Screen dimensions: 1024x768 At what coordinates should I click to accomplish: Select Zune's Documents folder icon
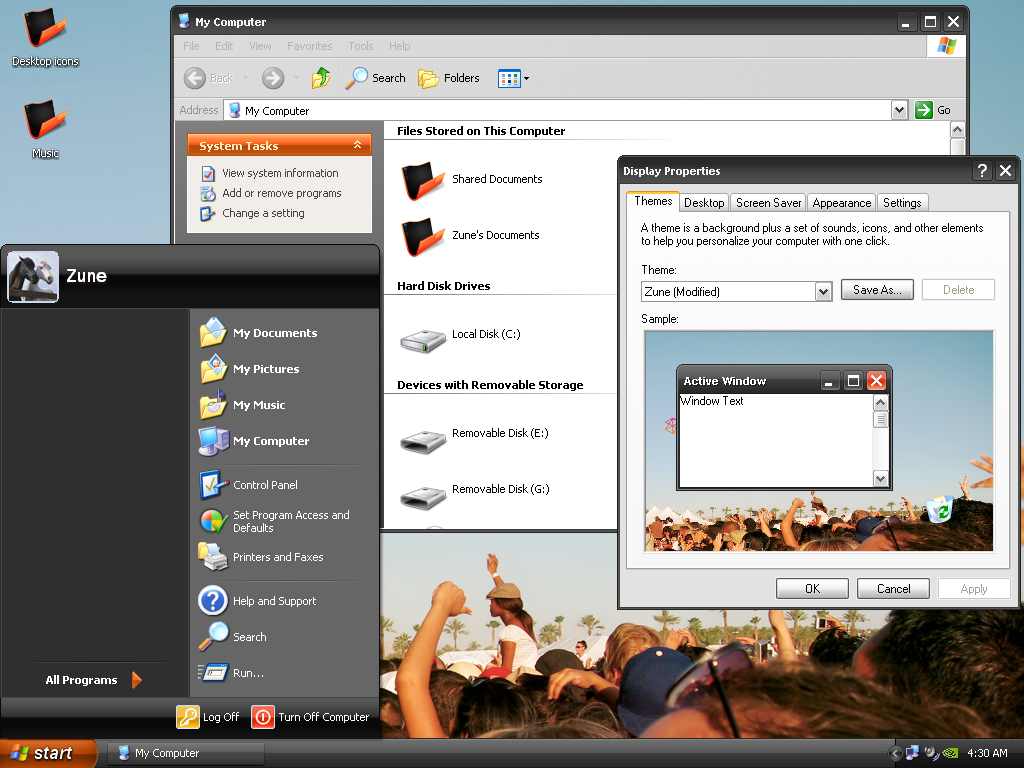tap(423, 236)
